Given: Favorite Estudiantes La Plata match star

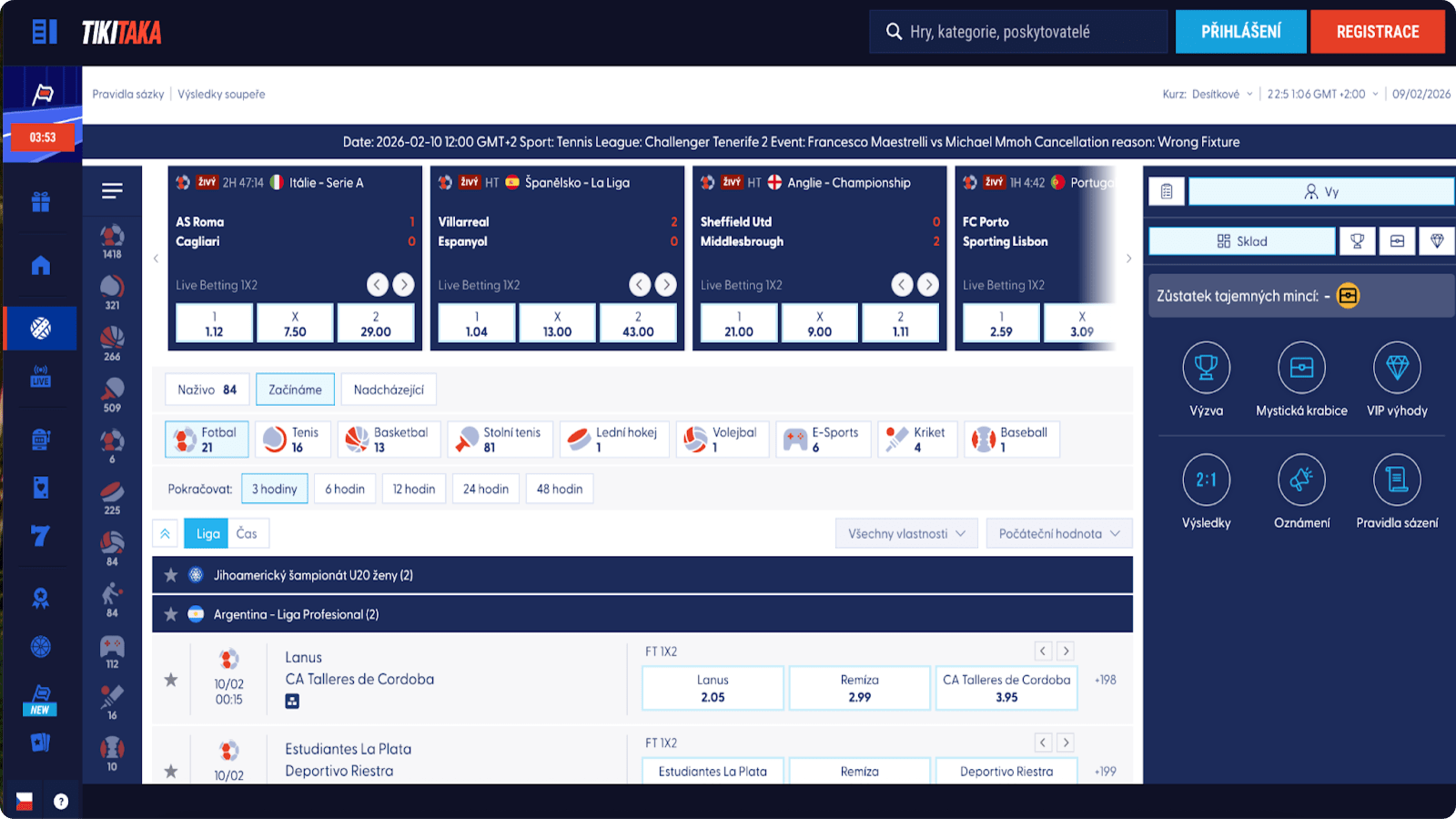Looking at the screenshot, I should pyautogui.click(x=170, y=772).
